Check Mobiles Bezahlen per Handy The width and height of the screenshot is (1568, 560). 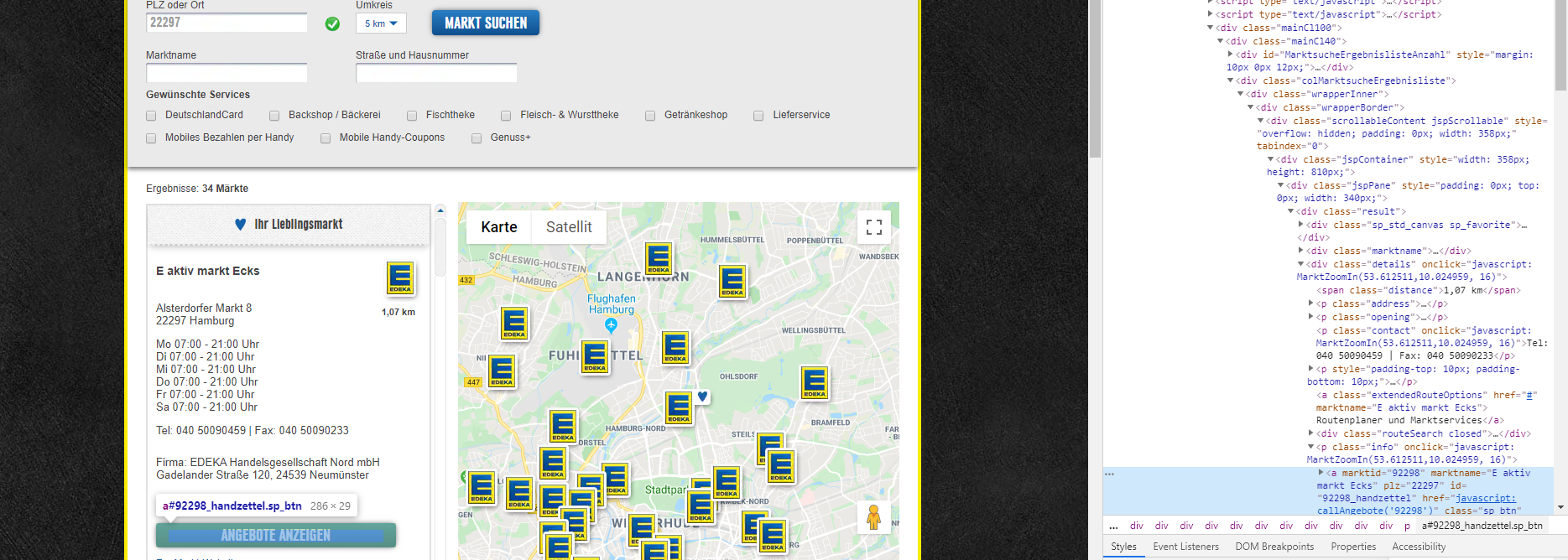pos(151,138)
